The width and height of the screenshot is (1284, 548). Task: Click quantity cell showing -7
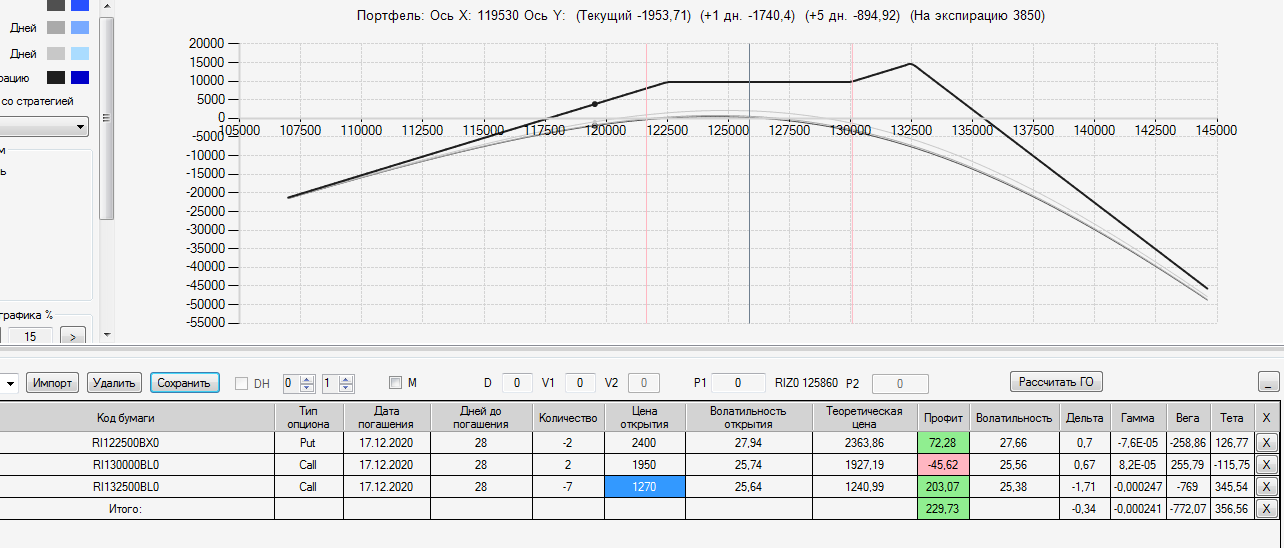[x=568, y=487]
